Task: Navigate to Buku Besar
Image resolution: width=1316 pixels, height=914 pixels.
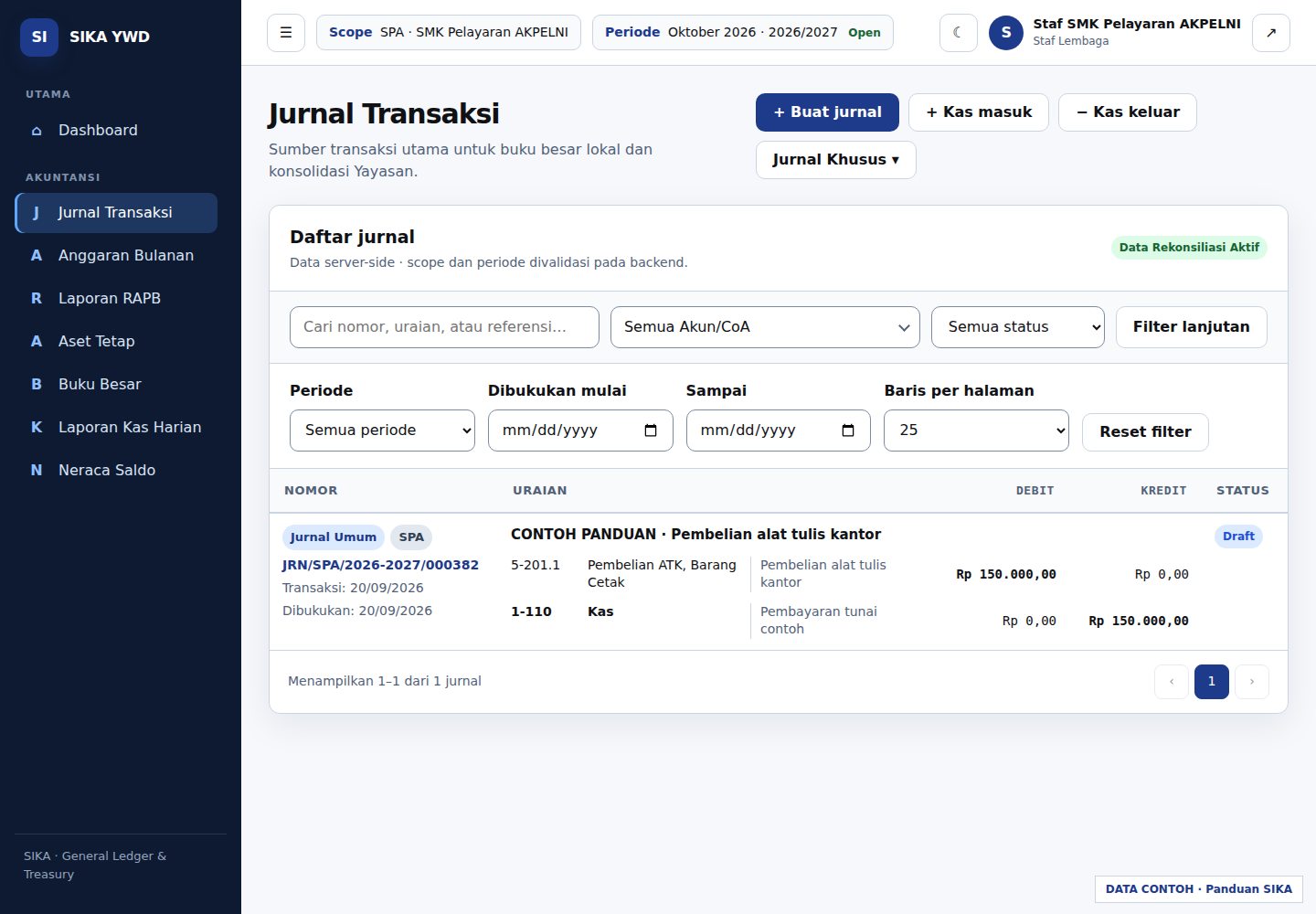Action: (116, 384)
